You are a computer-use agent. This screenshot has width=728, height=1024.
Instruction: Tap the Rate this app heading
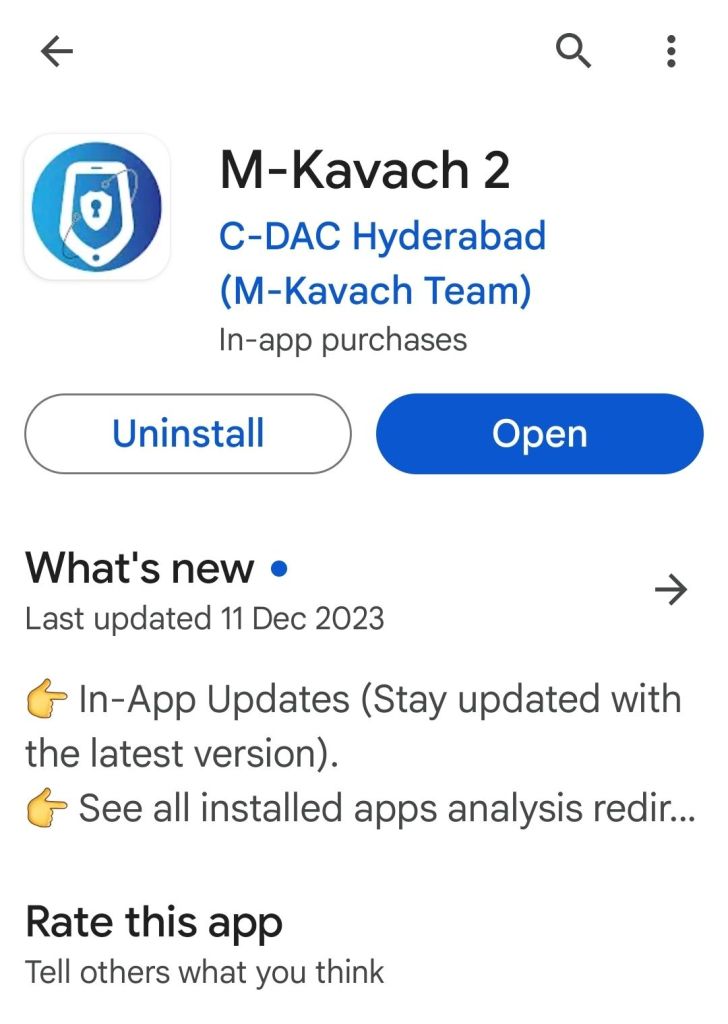pos(154,923)
